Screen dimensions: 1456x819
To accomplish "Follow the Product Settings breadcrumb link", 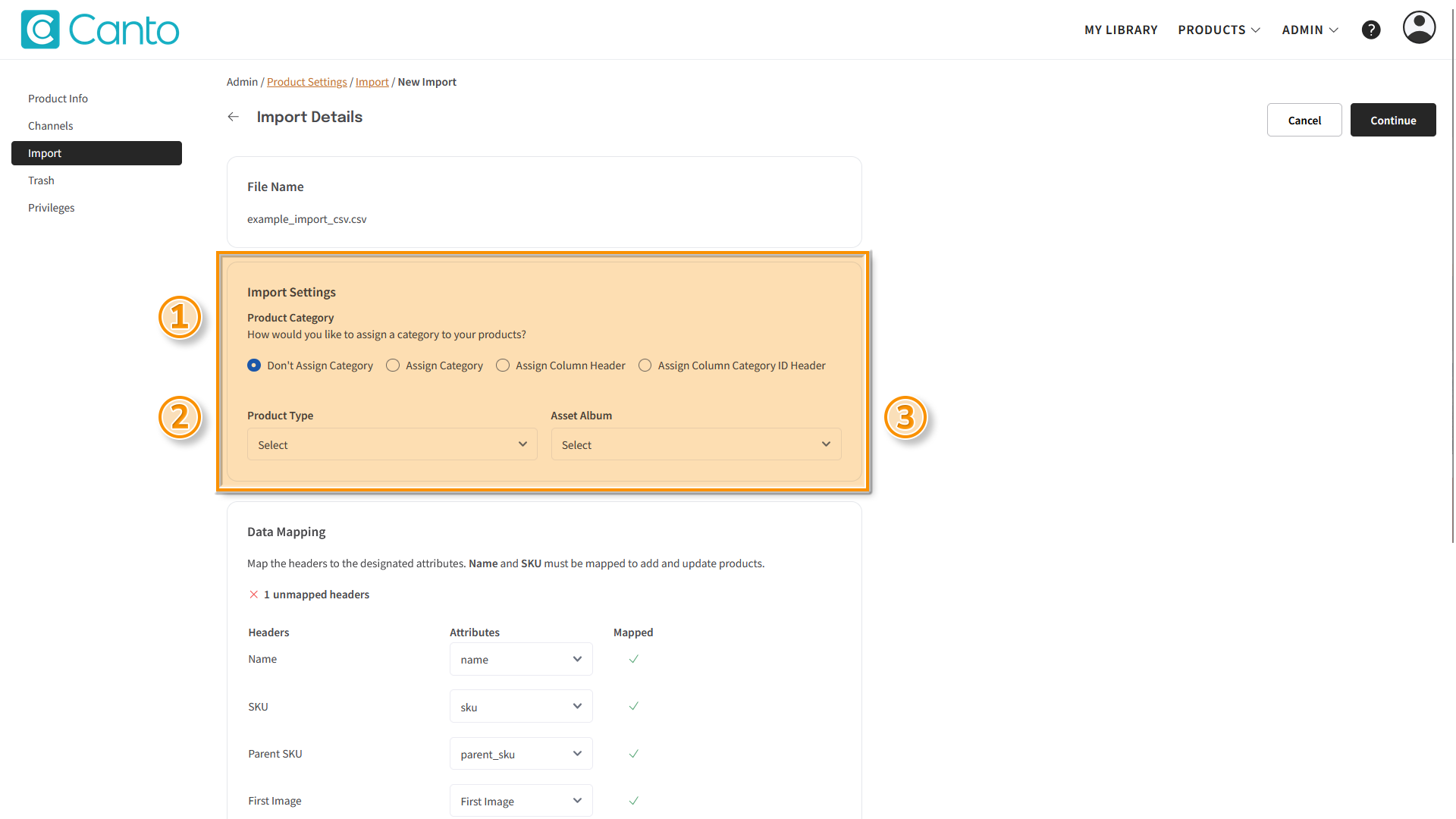I will point(306,82).
